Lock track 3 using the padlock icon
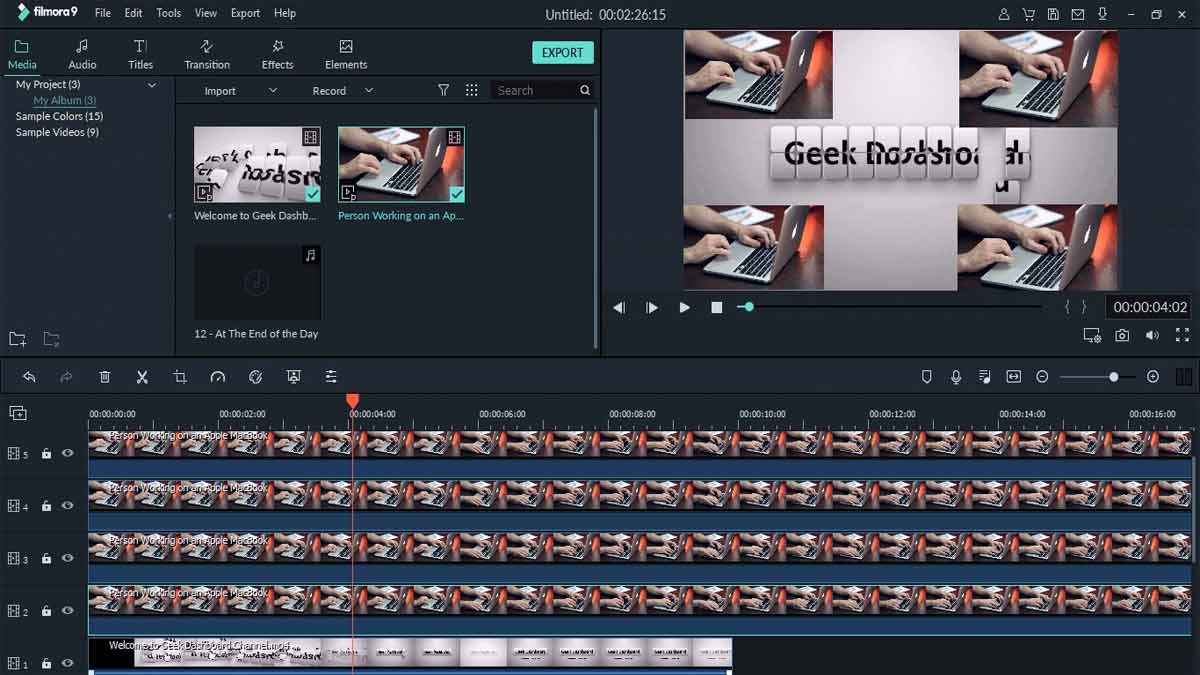The height and width of the screenshot is (675, 1200). [46, 558]
